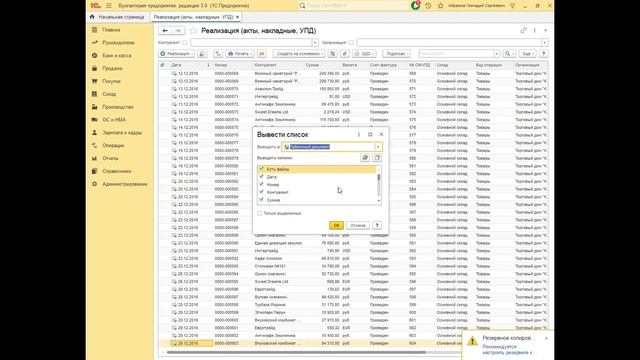Open the Руководителю section

click(x=118, y=42)
